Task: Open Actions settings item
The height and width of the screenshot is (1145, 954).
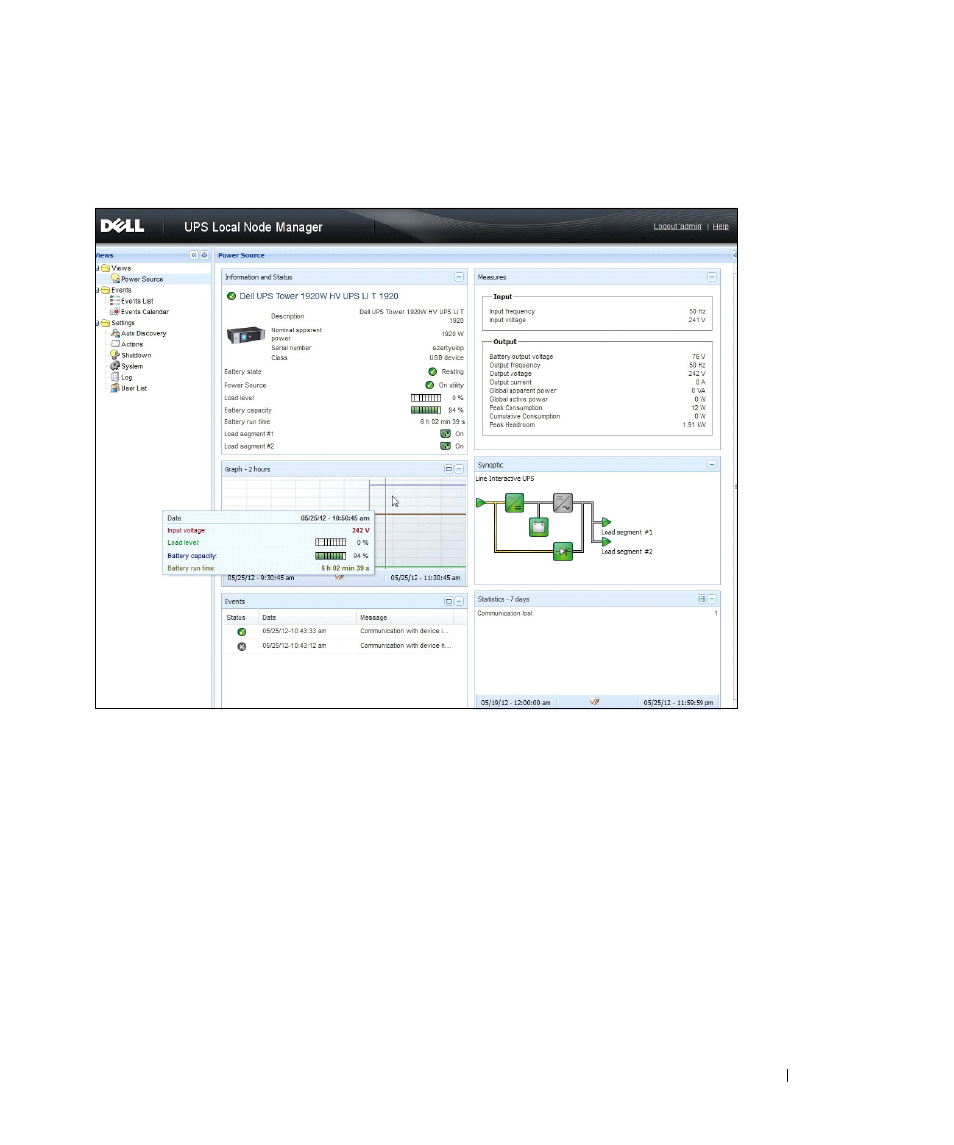Action: (x=132, y=345)
